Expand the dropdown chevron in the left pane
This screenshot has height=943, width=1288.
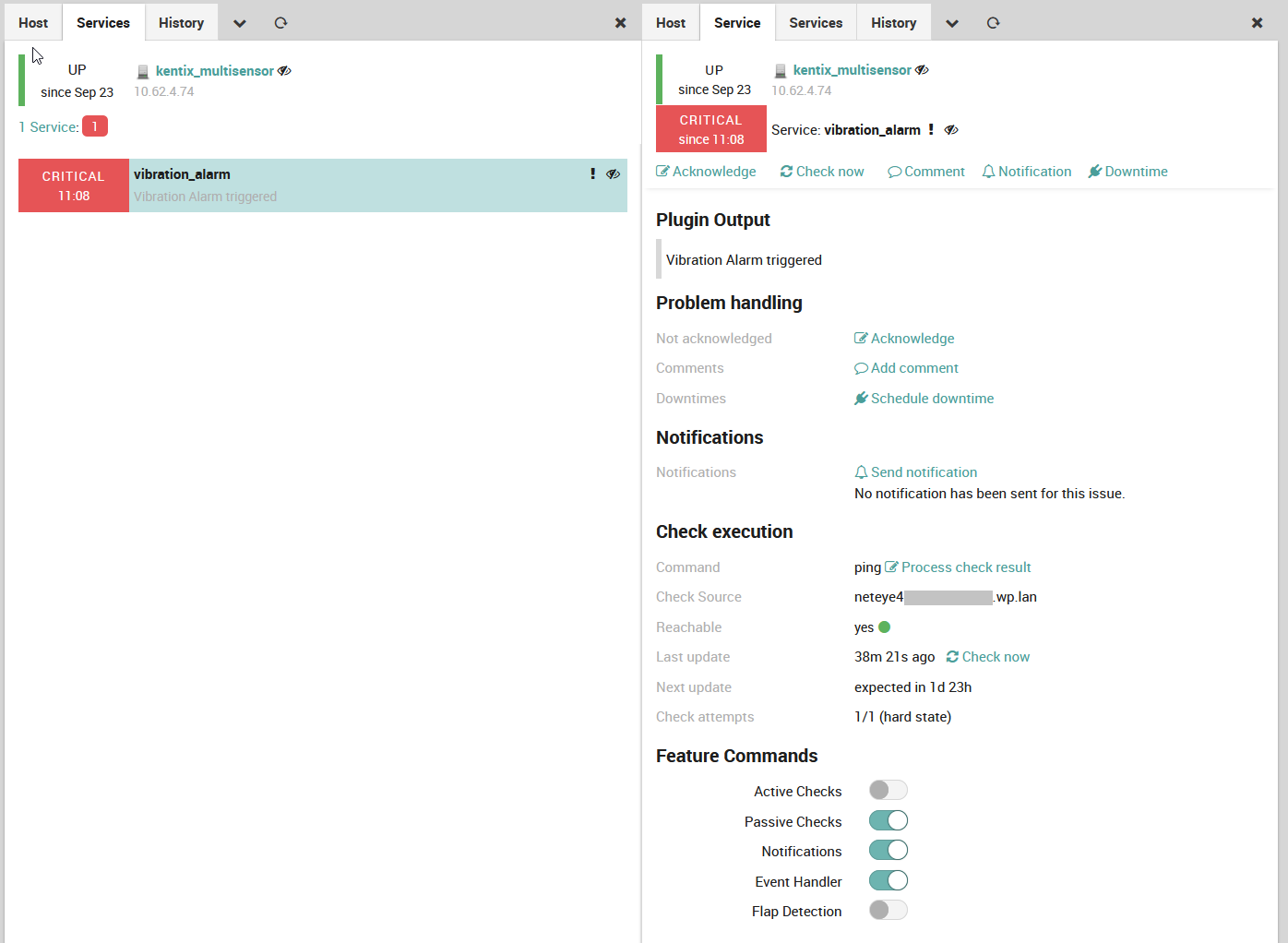pyautogui.click(x=238, y=22)
